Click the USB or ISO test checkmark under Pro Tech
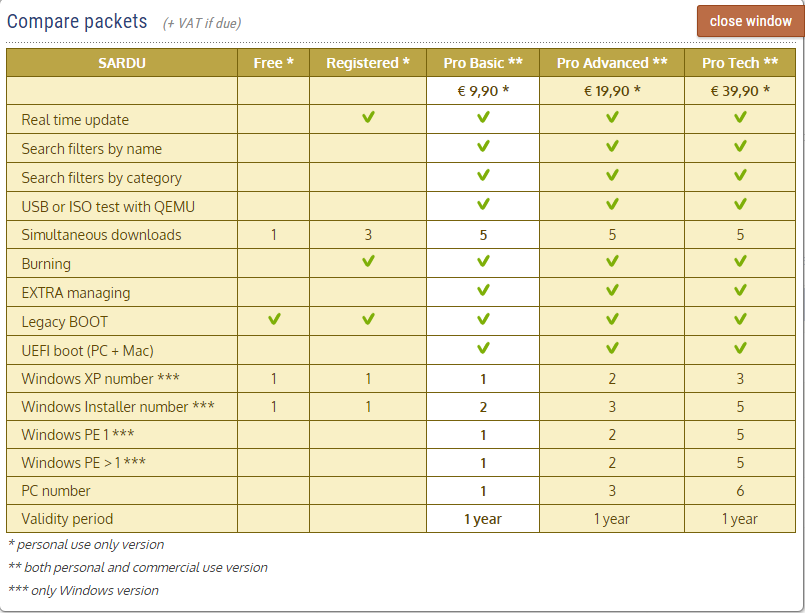Viewport: 805px width, 613px height. [x=740, y=204]
